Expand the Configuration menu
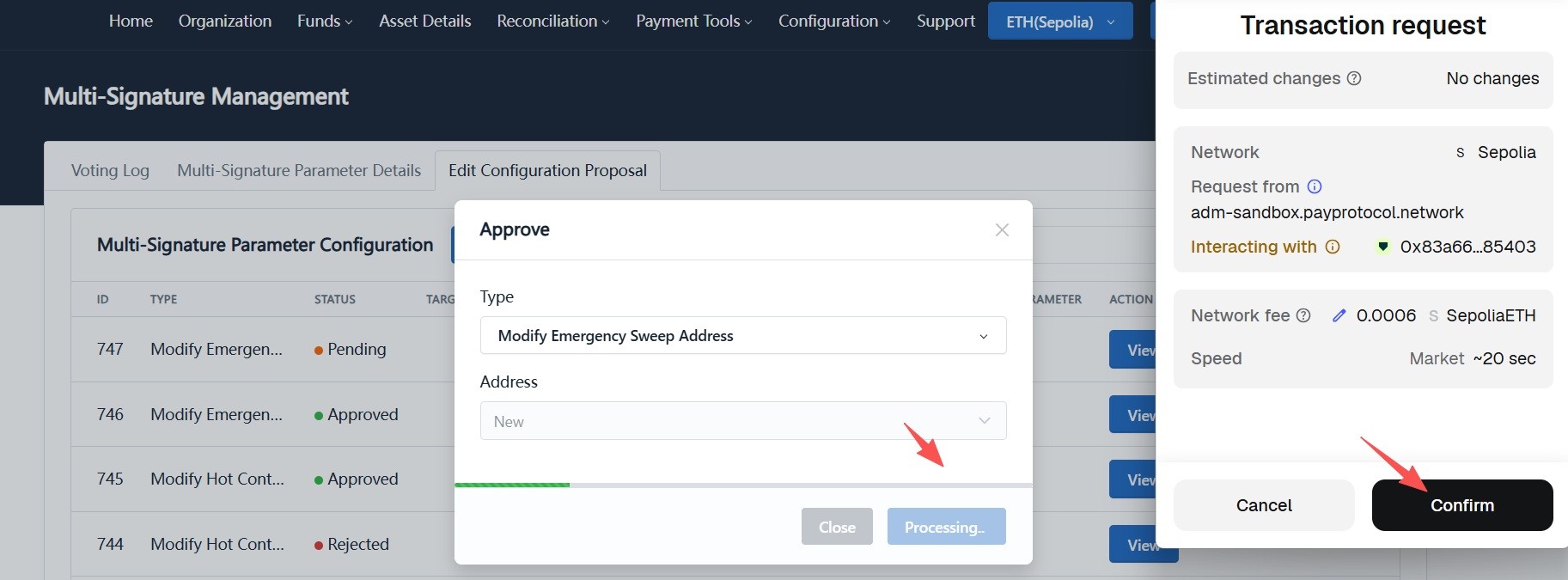 (x=834, y=21)
